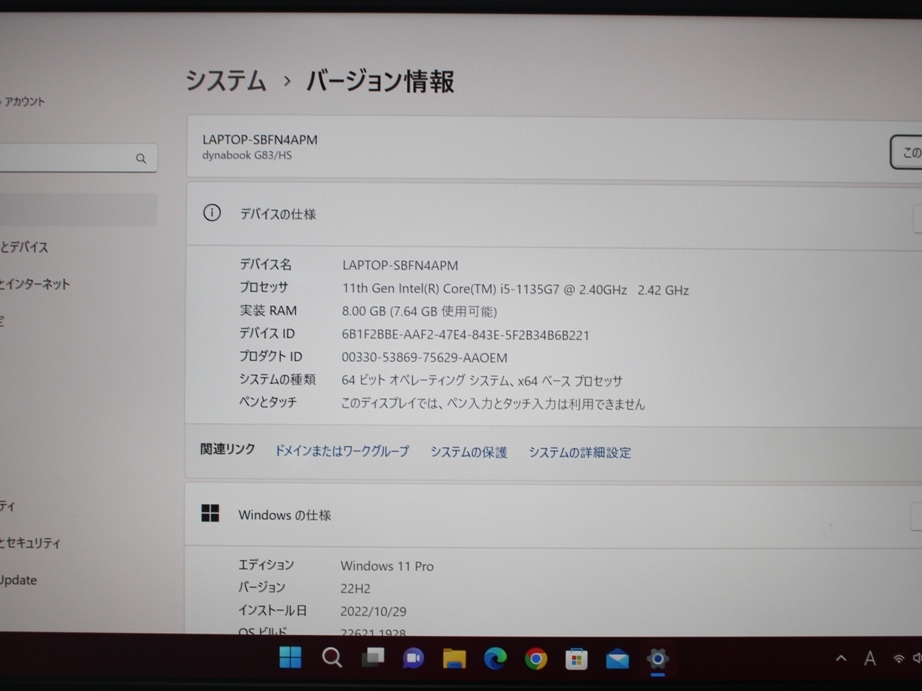
Task: Click システム in the breadcrumb
Action: pos(226,80)
